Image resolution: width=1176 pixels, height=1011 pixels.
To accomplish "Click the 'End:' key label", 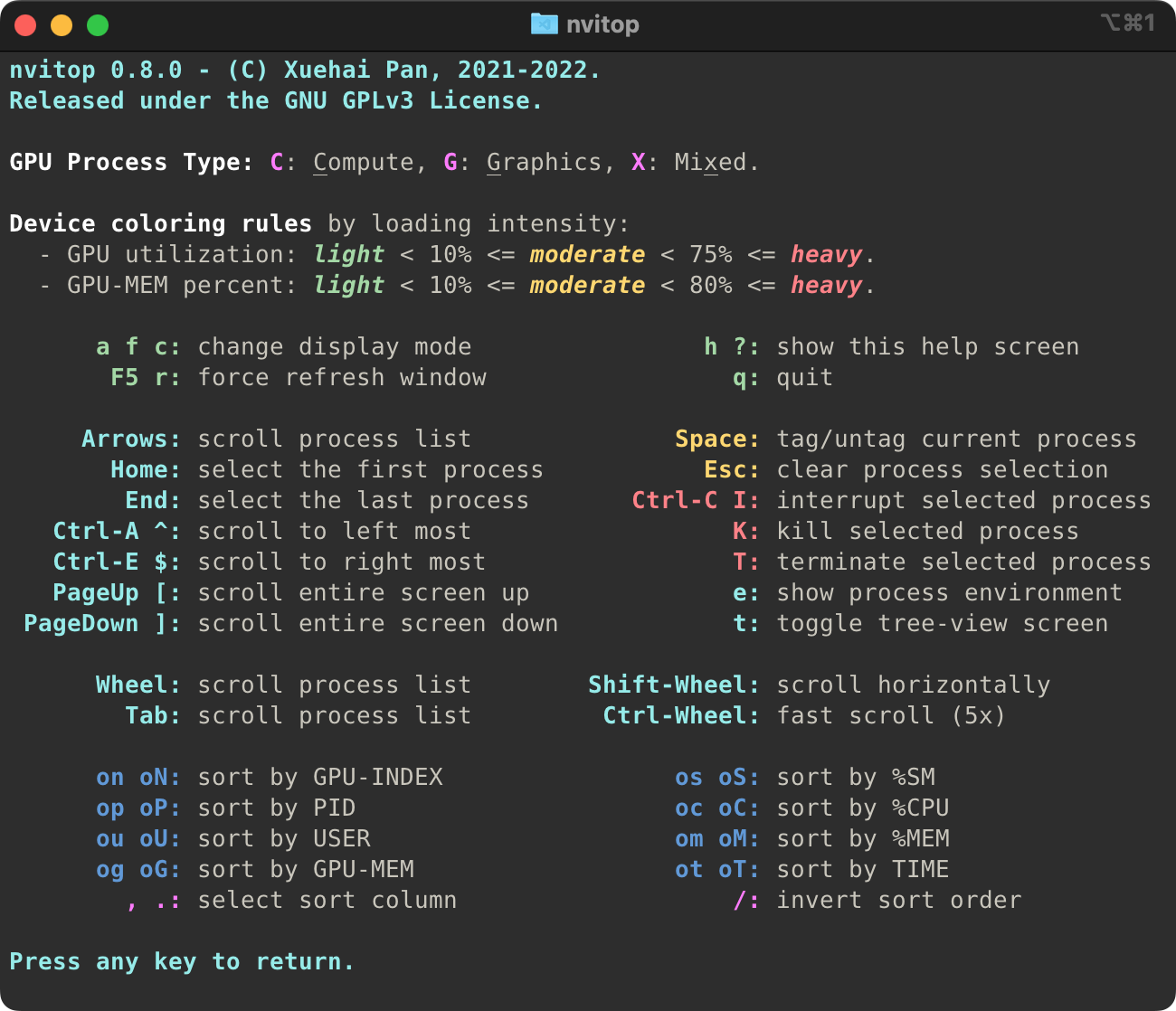I will click(x=153, y=500).
